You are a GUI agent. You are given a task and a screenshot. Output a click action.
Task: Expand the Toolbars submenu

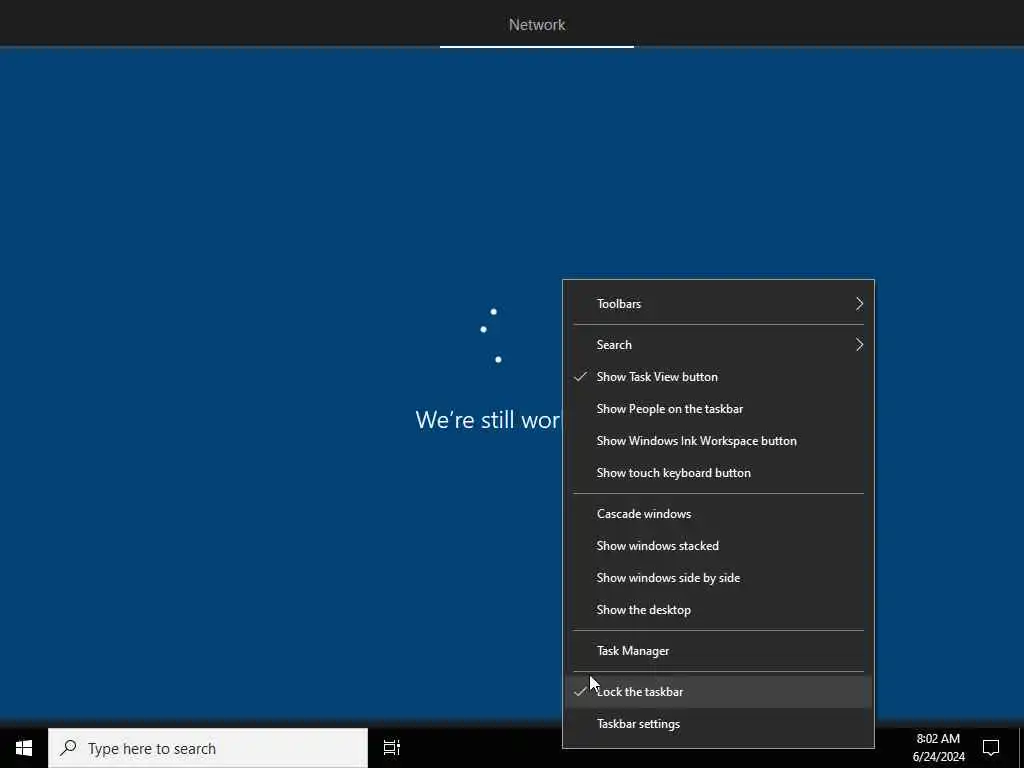click(718, 304)
